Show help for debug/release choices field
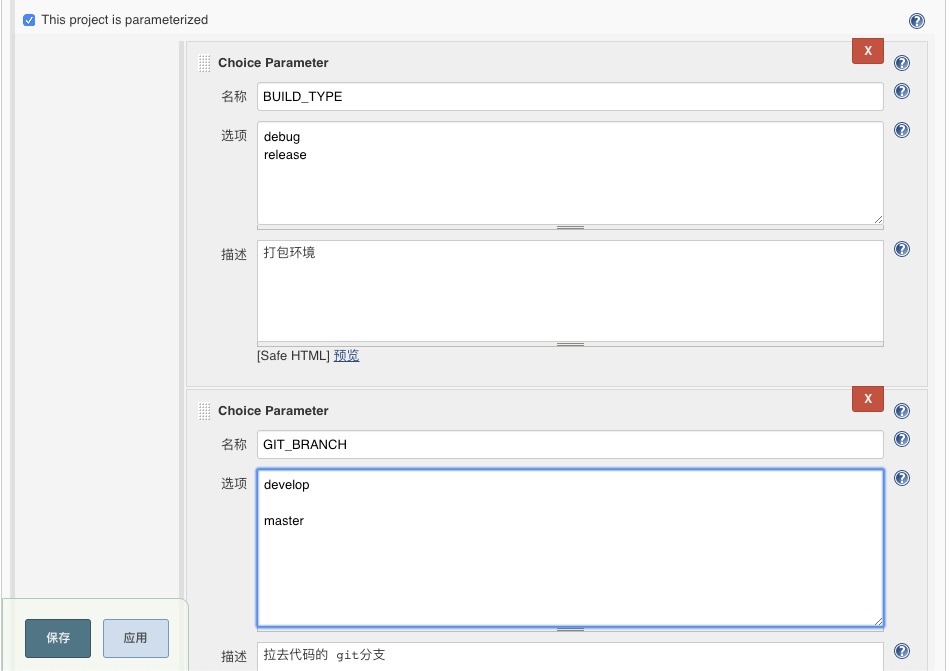Viewport: 950px width, 671px height. (x=902, y=130)
